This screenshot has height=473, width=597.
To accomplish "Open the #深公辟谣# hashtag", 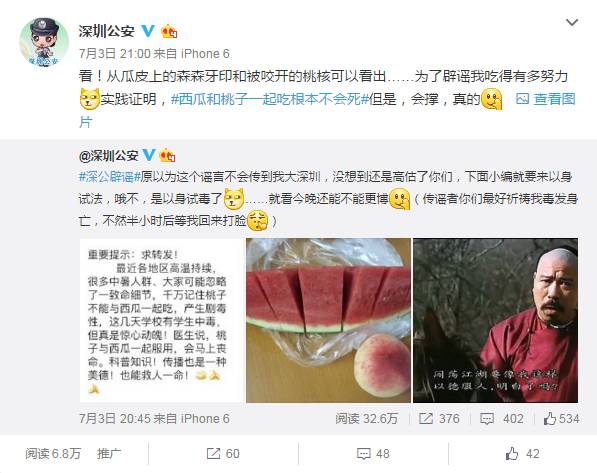I will (x=110, y=177).
